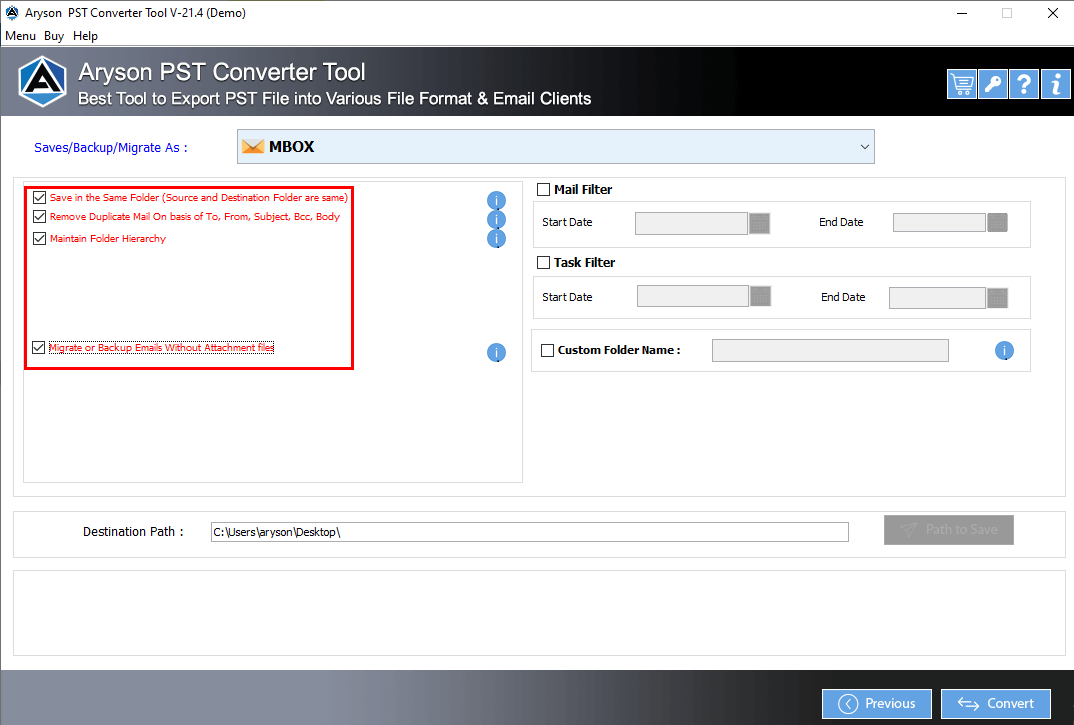The width and height of the screenshot is (1074, 725).
Task: Show info for Save in the Same Folder
Action: click(x=496, y=200)
